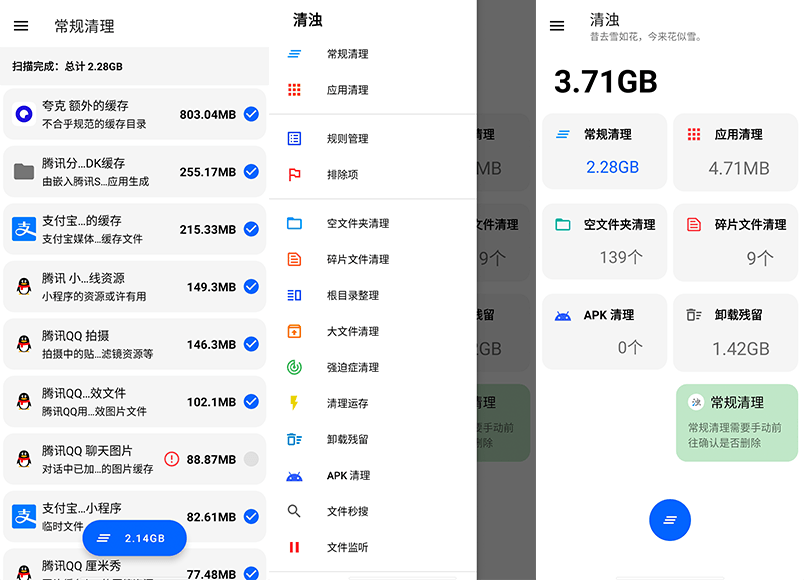Open the 卸载残留 1.42GB card
804x580 pixels.
pyautogui.click(x=735, y=332)
